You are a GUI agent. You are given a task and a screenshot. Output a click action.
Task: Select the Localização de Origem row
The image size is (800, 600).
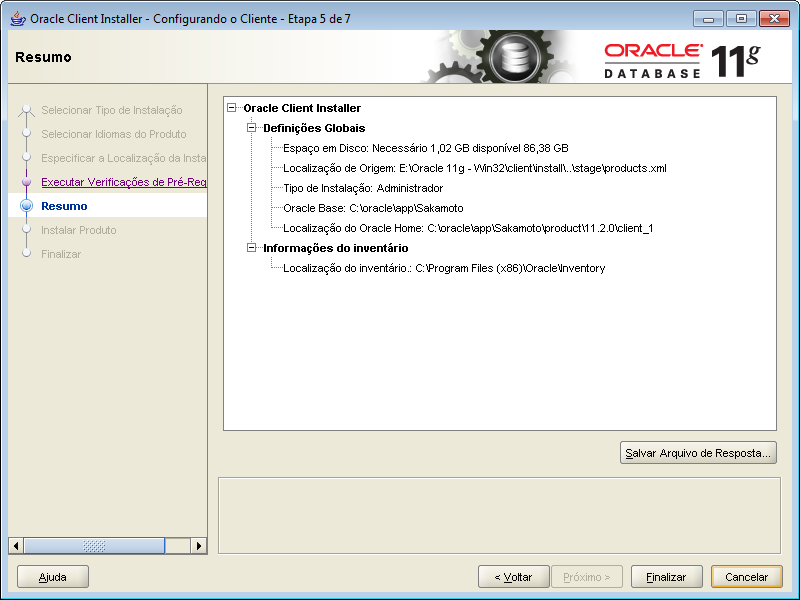click(x=474, y=168)
